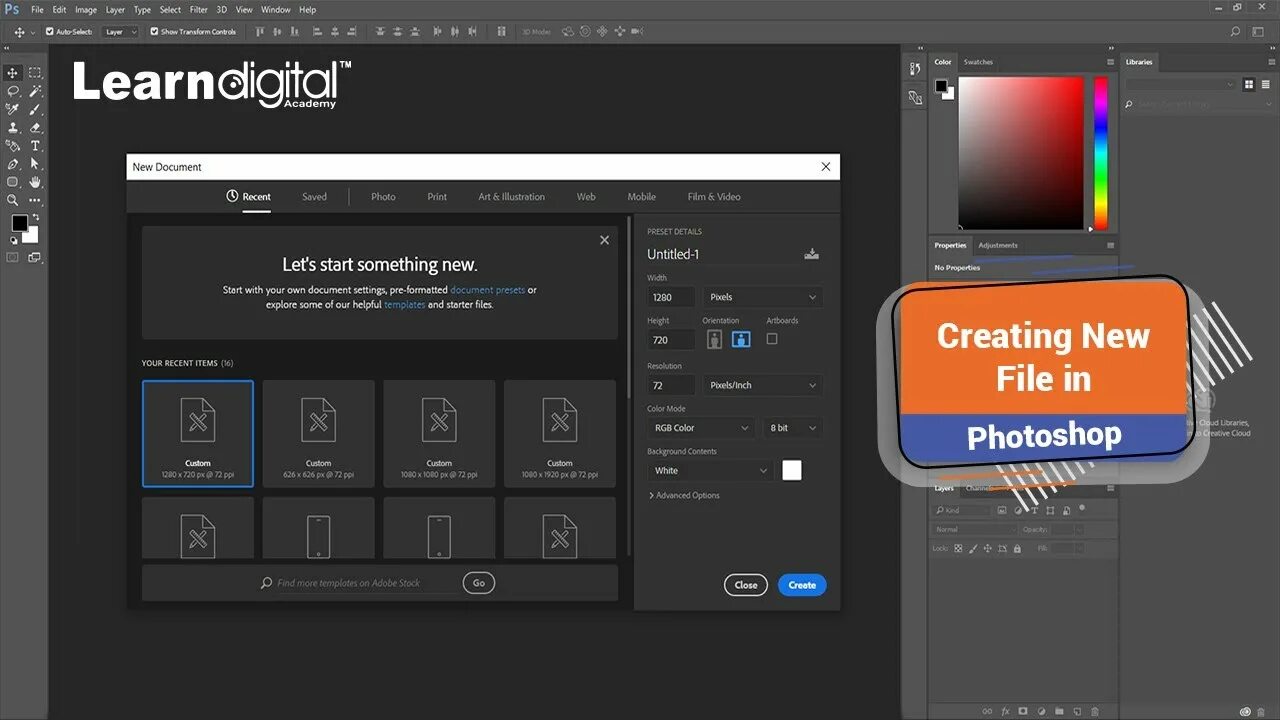Toggle Quick Mask mode icon
This screenshot has width=1280, height=720.
[x=13, y=257]
